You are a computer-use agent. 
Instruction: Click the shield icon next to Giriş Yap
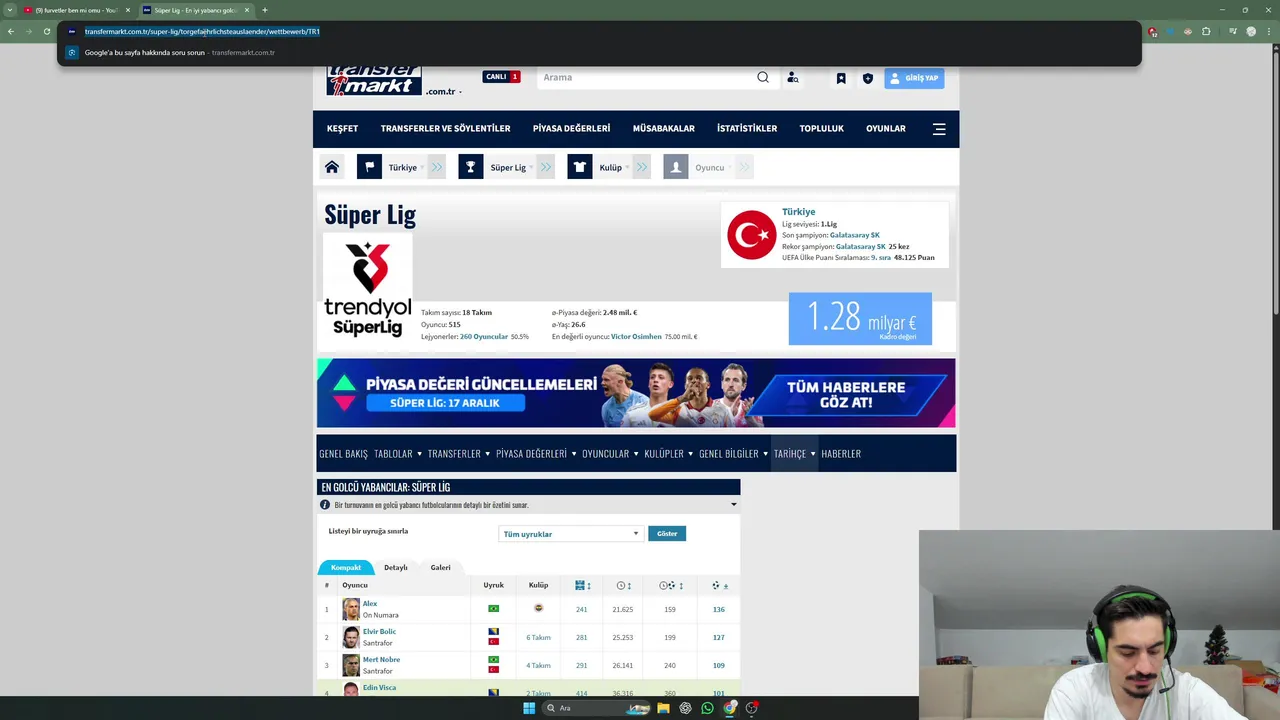[867, 78]
